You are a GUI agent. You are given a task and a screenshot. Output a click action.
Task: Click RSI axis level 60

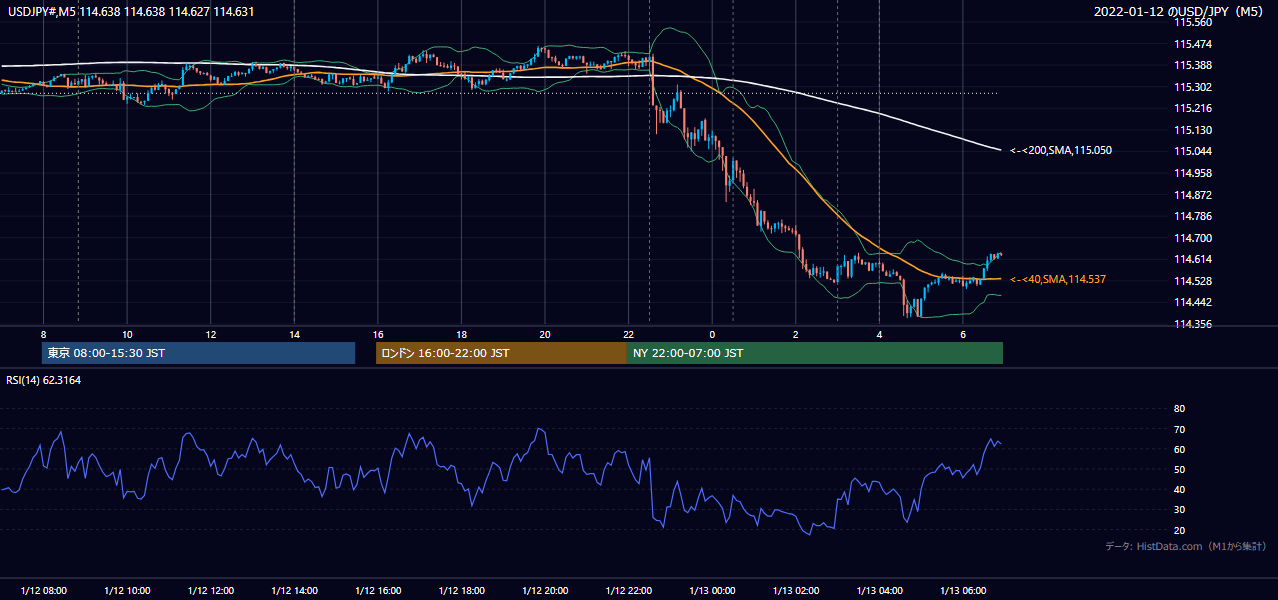[x=1179, y=449]
